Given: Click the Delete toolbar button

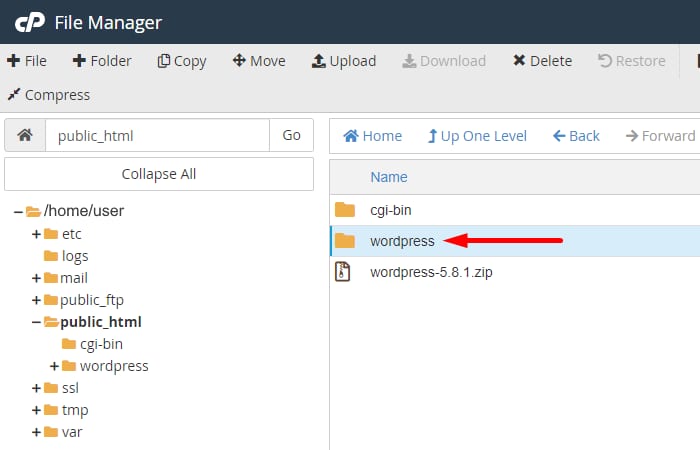Looking at the screenshot, I should click(x=542, y=61).
